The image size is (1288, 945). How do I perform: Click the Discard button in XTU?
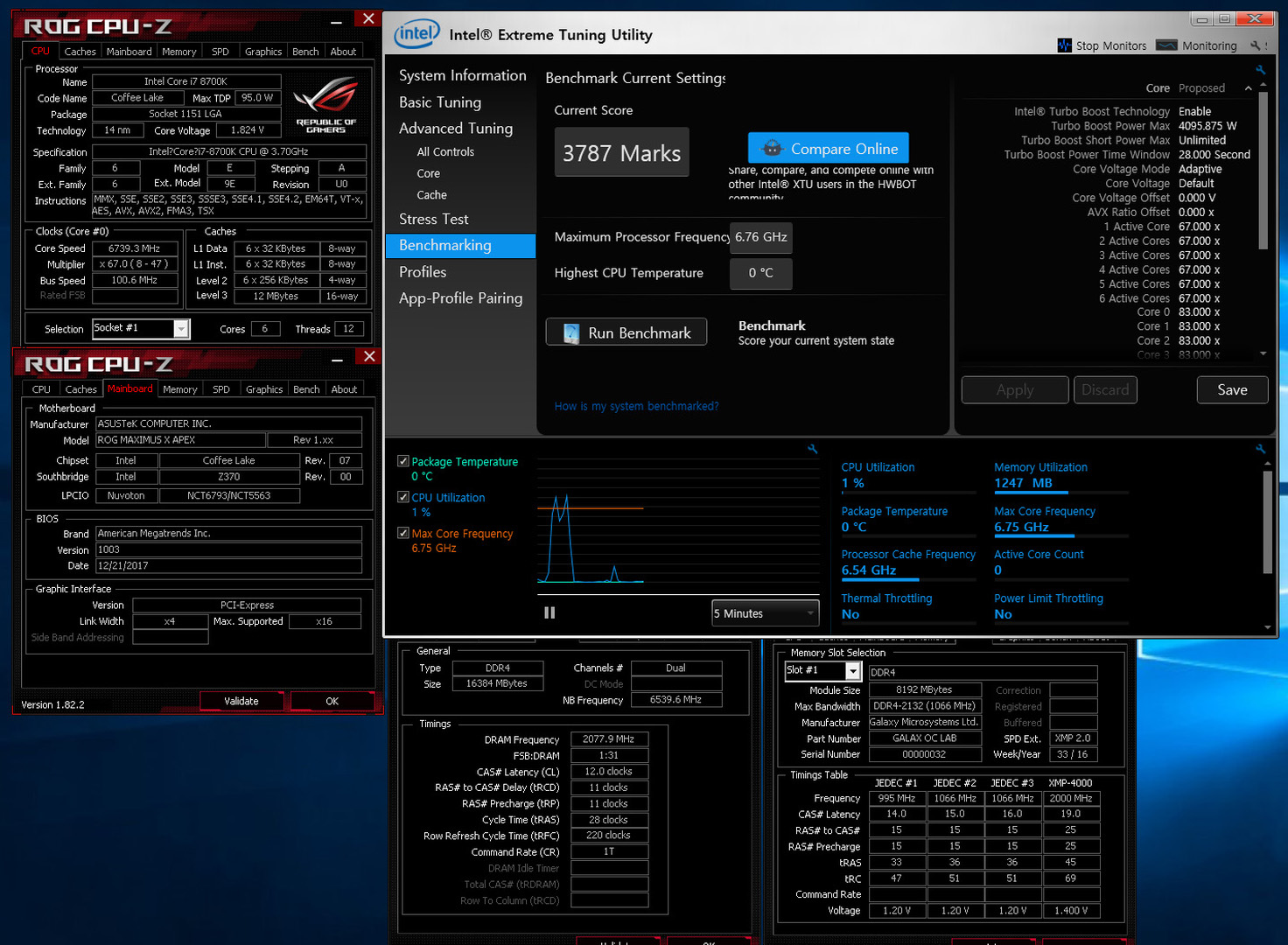pyautogui.click(x=1105, y=390)
